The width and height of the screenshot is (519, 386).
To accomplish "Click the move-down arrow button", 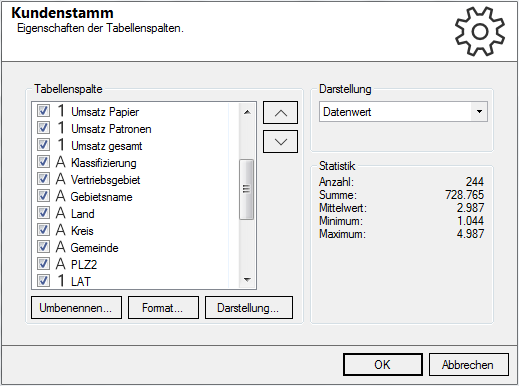I will [x=280, y=142].
